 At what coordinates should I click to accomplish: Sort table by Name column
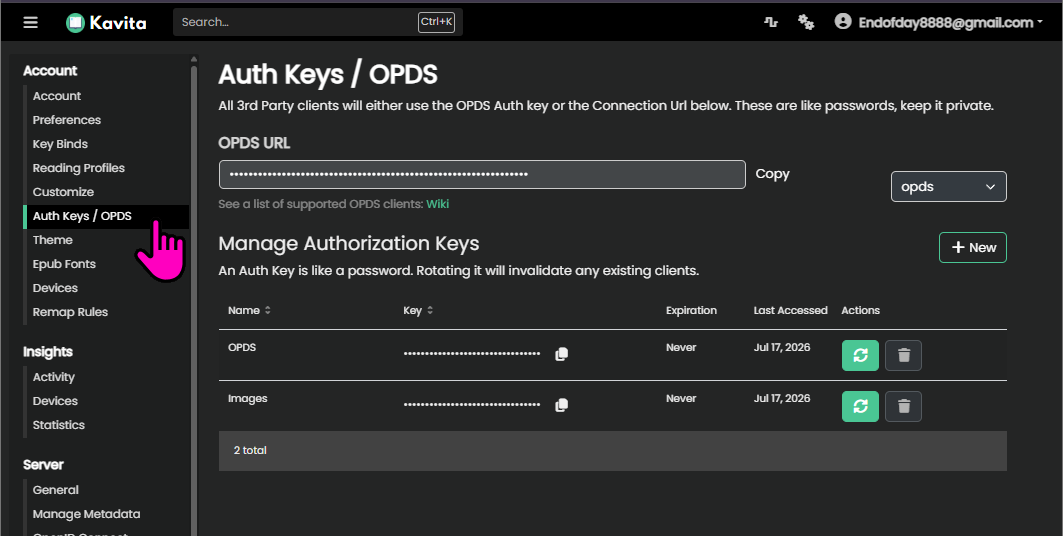pyautogui.click(x=249, y=310)
